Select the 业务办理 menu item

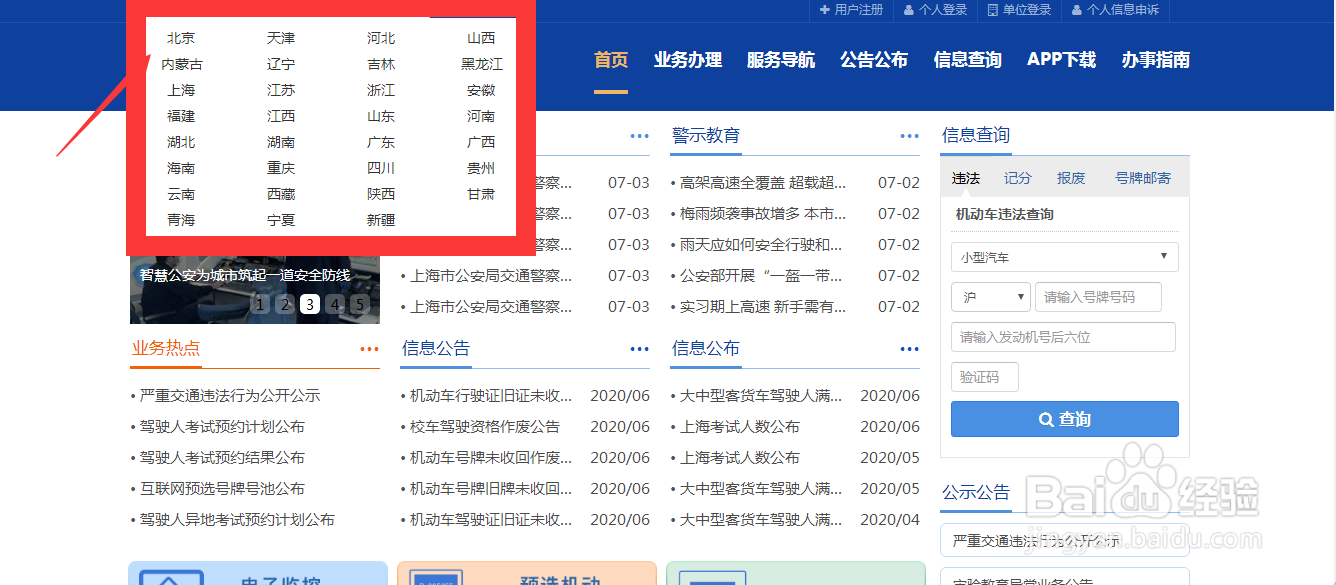[687, 60]
